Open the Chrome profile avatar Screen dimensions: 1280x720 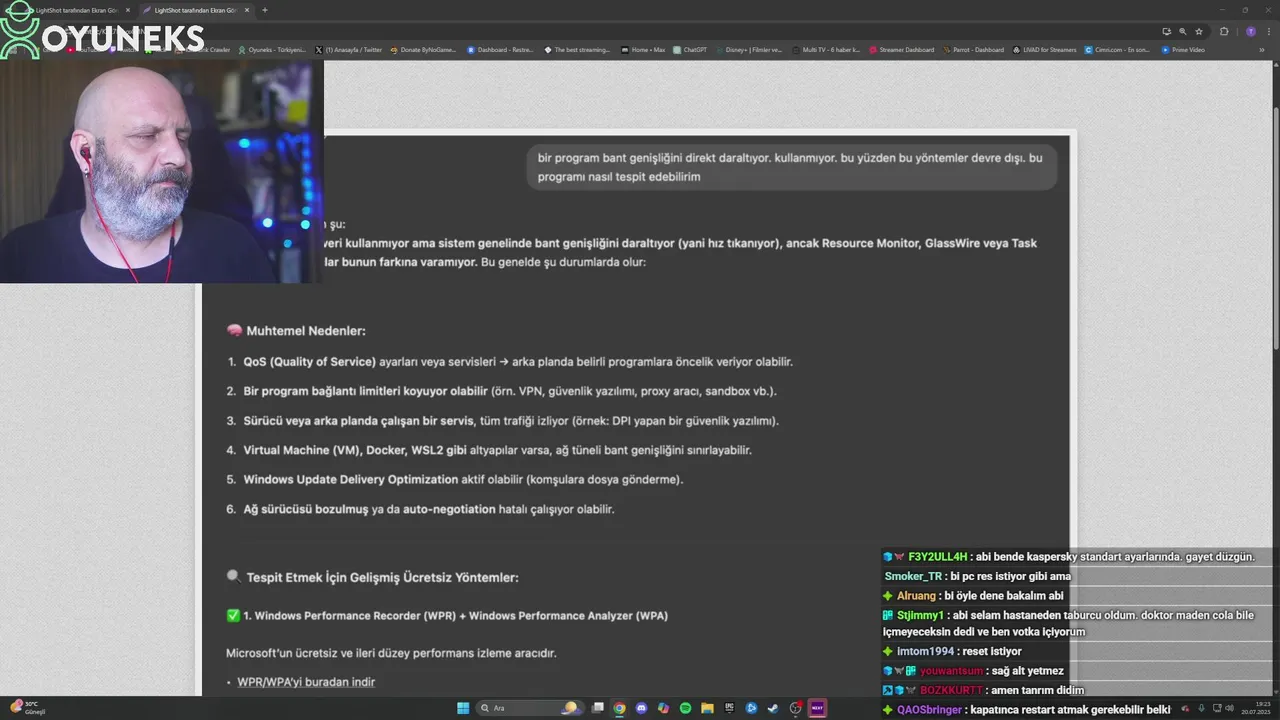point(1251,31)
